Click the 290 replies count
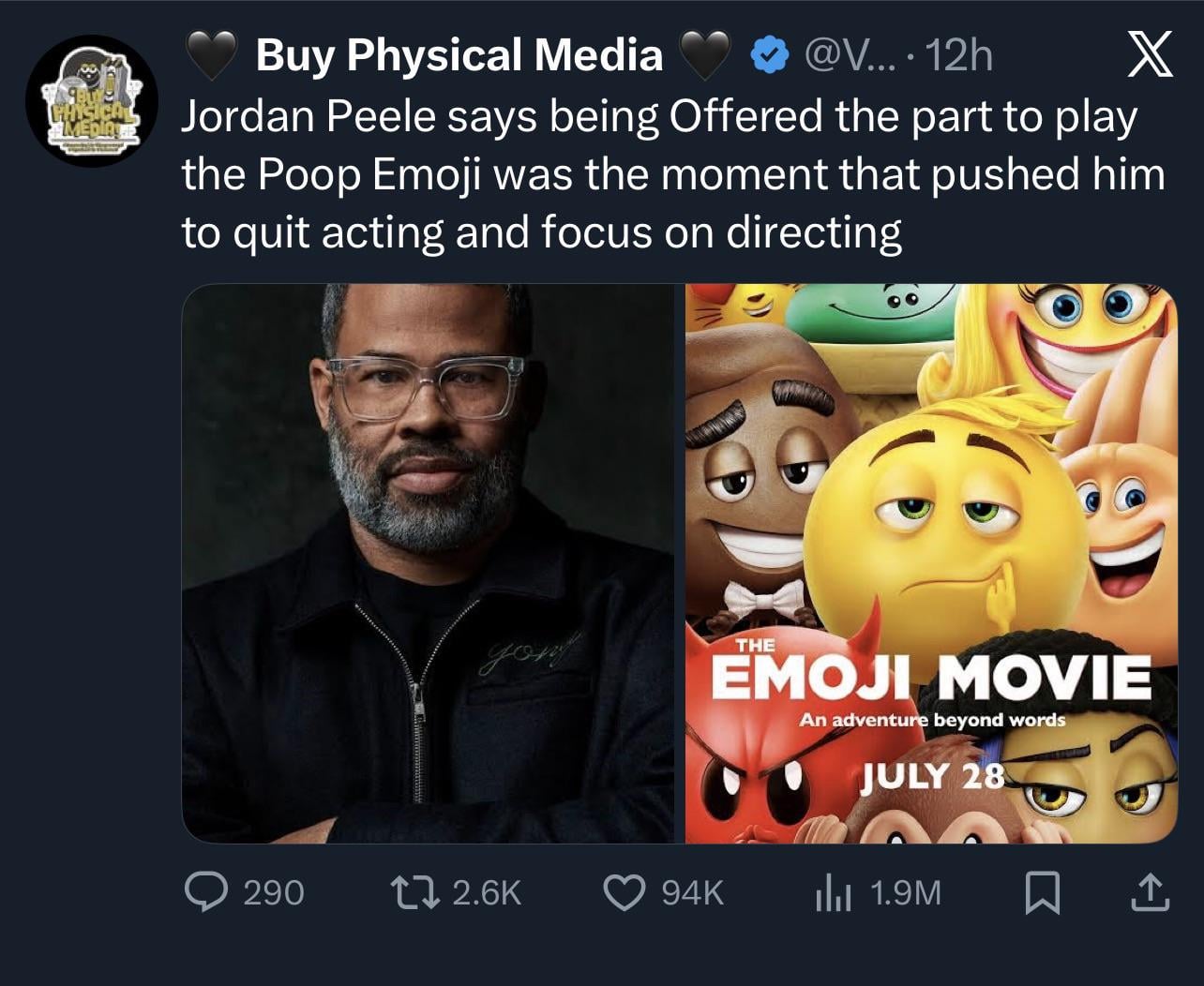1204x986 pixels. pyautogui.click(x=273, y=891)
